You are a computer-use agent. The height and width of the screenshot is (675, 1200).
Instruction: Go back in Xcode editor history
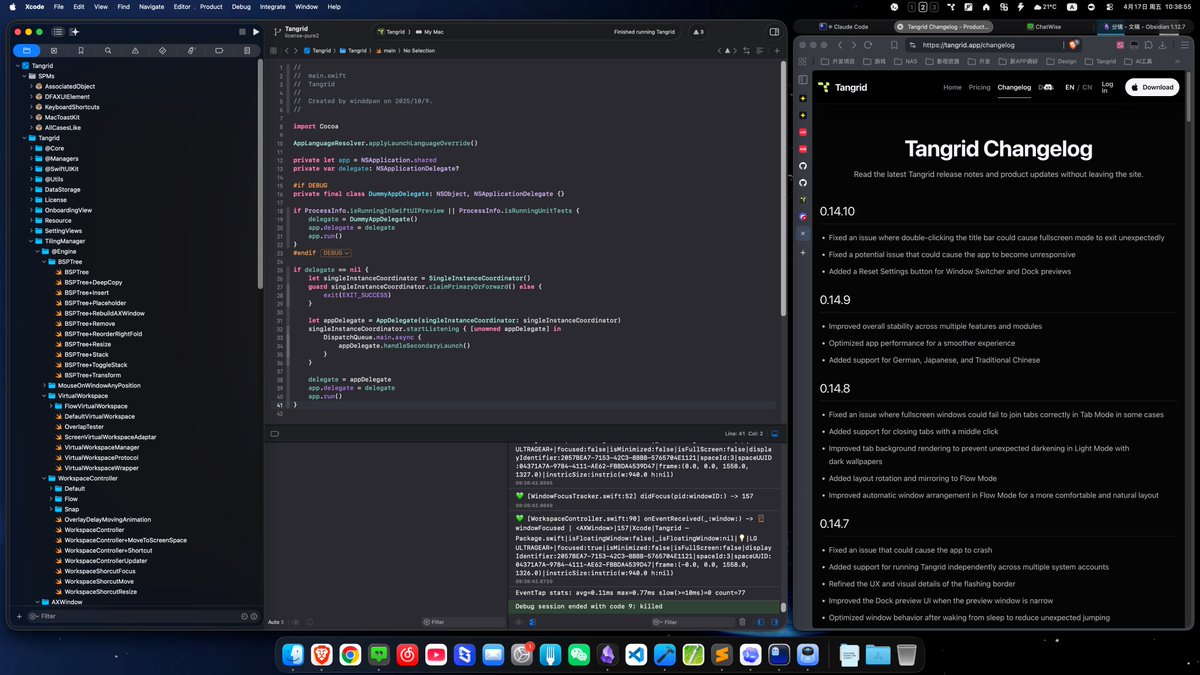click(x=287, y=50)
